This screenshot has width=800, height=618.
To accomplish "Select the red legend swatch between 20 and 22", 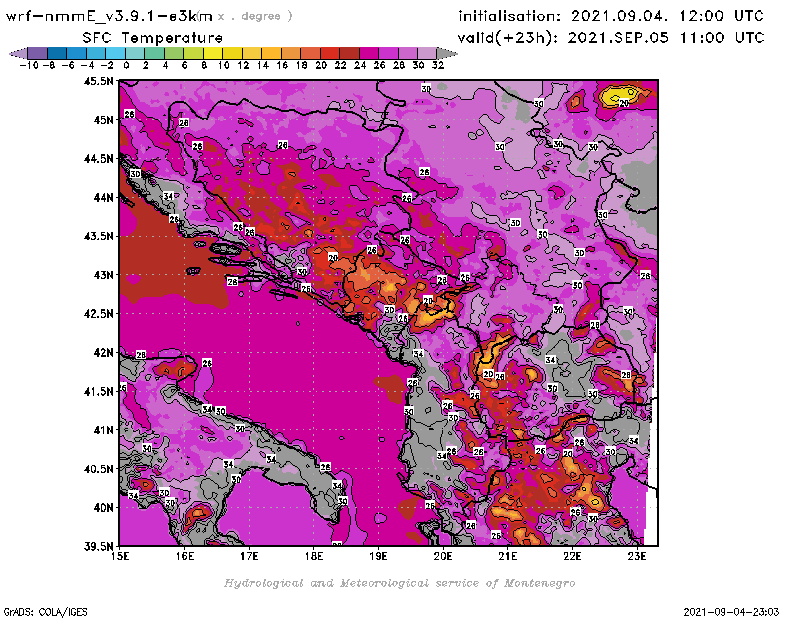I will point(330,53).
